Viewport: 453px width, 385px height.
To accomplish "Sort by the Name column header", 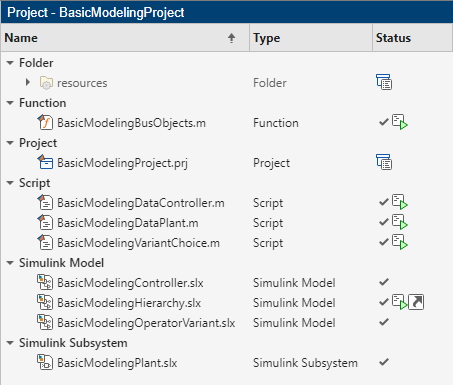I will tap(125, 38).
